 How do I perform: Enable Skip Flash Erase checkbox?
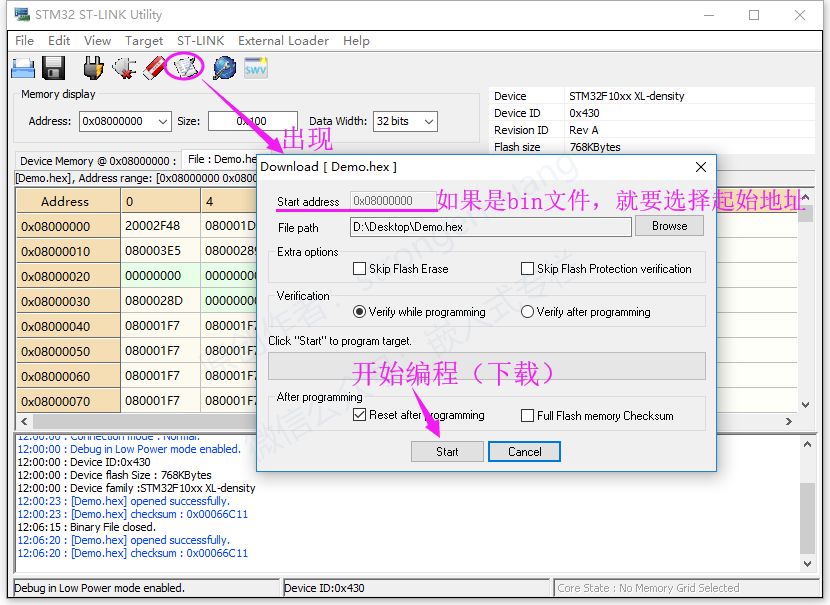[359, 269]
